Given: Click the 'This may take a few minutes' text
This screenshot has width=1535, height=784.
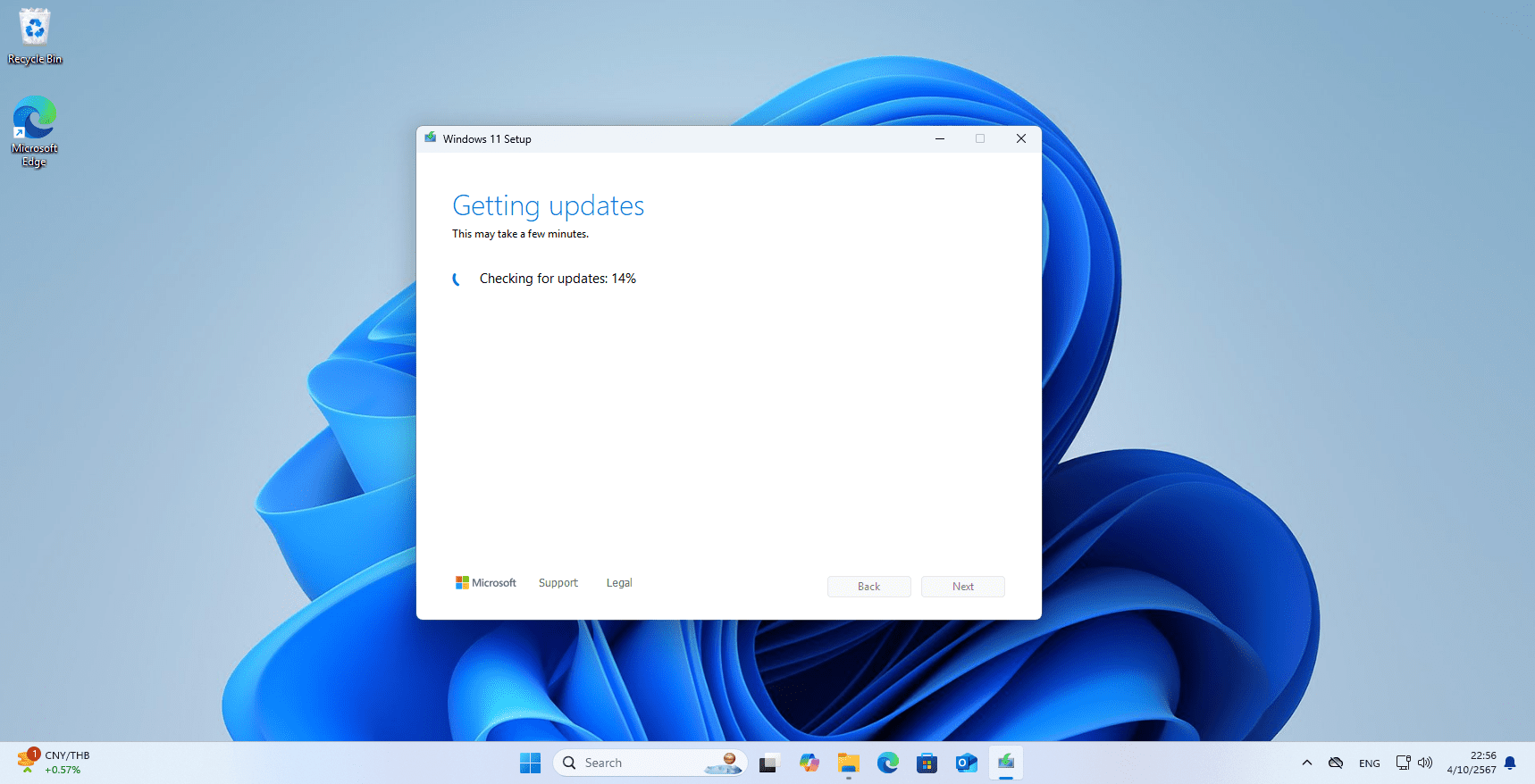Looking at the screenshot, I should coord(520,234).
